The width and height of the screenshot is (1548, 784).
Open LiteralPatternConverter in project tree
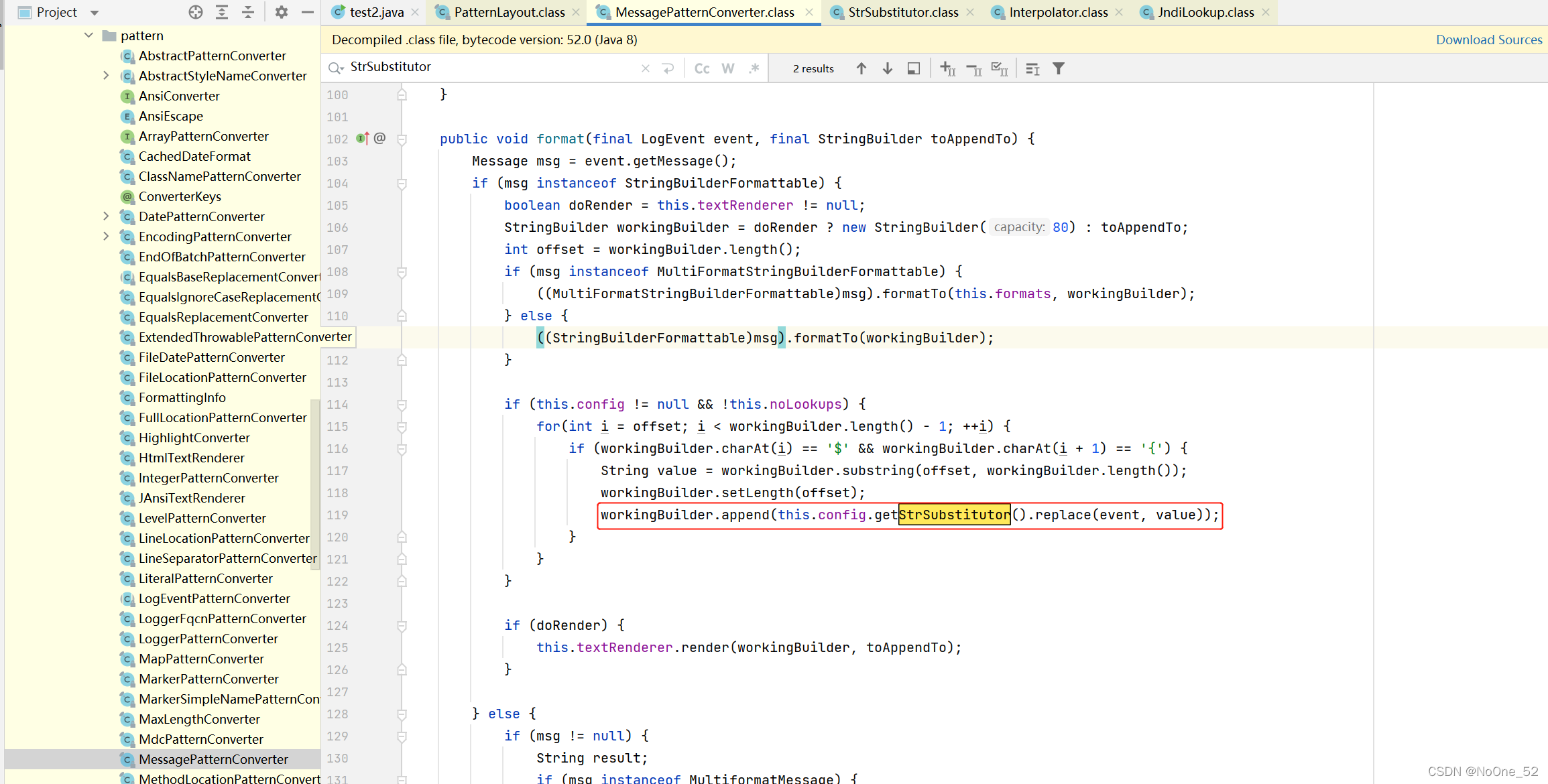click(x=205, y=578)
